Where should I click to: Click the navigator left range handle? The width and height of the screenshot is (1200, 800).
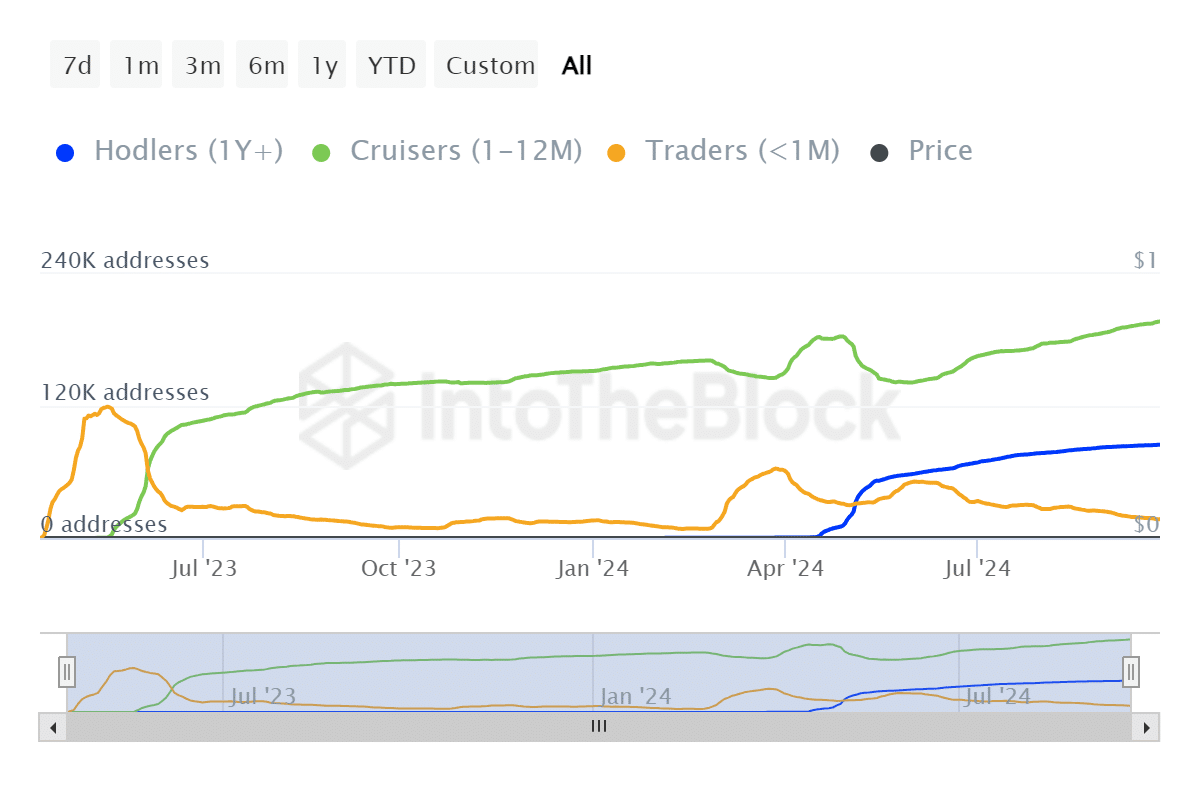[x=67, y=671]
